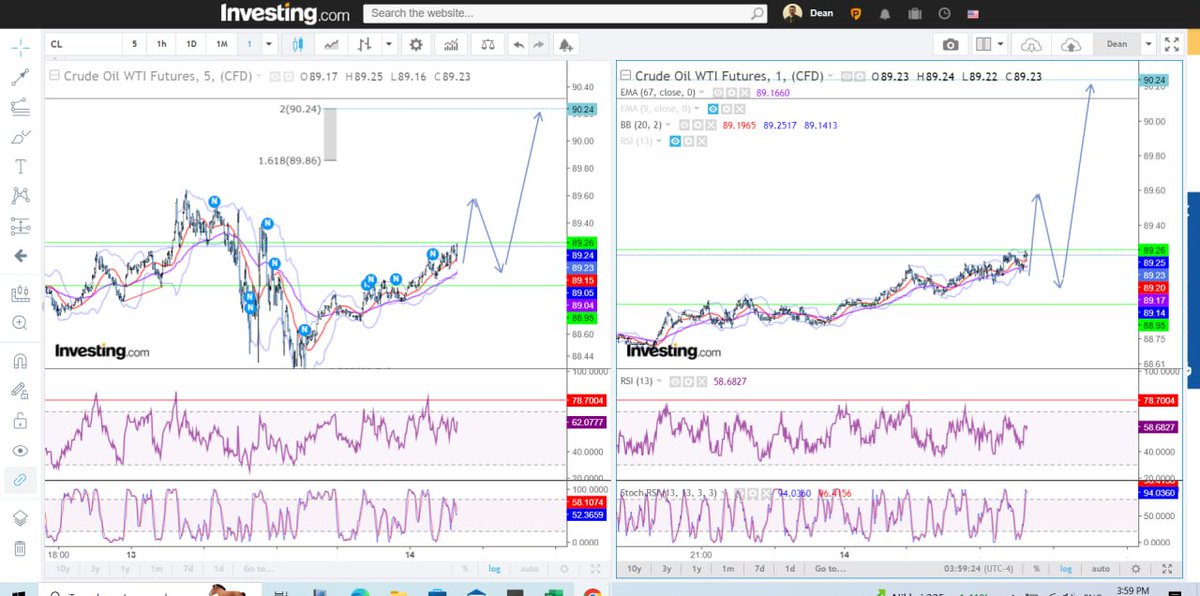Create an alert with bell icon
The height and width of the screenshot is (596, 1200).
click(x=566, y=44)
